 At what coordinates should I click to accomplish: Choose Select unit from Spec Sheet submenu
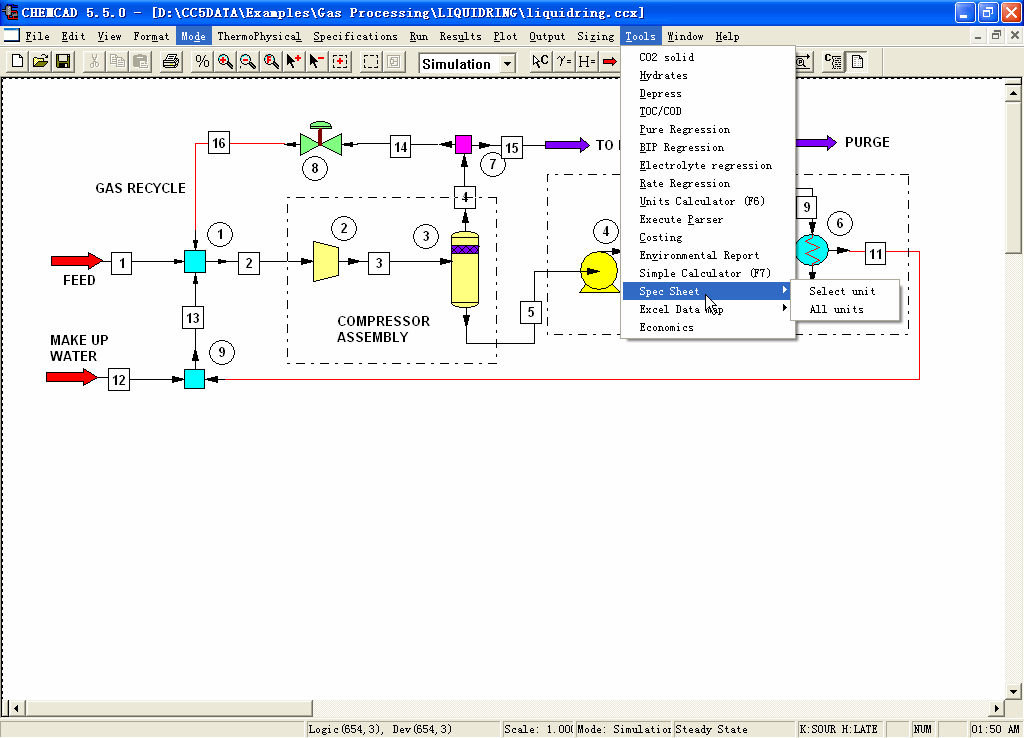842,291
